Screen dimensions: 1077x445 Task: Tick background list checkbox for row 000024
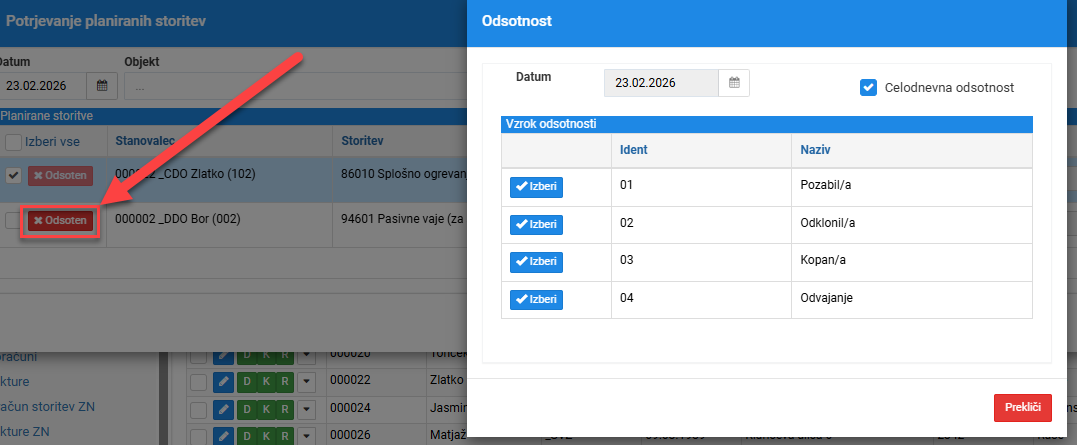[199, 409]
